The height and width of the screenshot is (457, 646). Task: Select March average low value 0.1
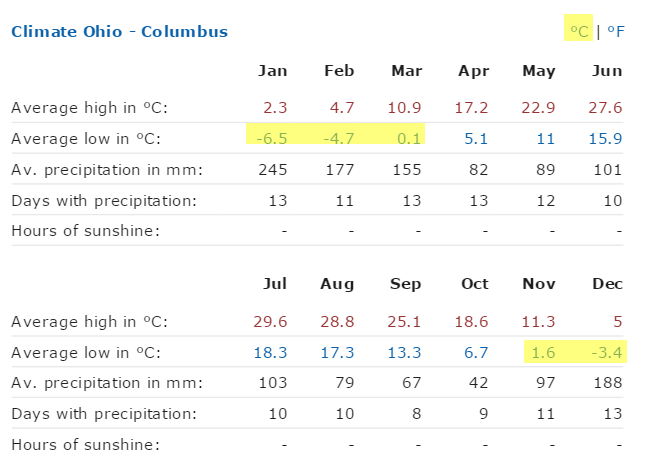point(408,138)
